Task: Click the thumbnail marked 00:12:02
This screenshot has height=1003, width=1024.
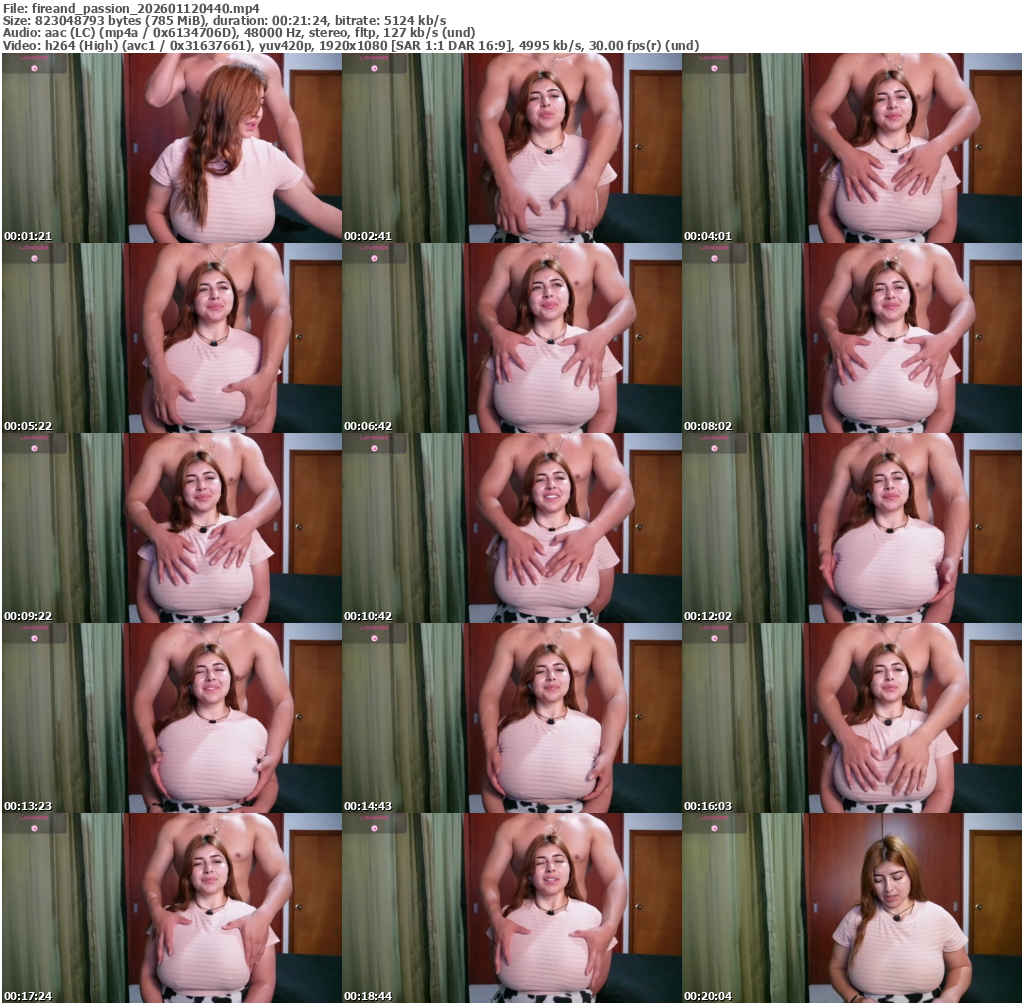Action: coord(851,528)
